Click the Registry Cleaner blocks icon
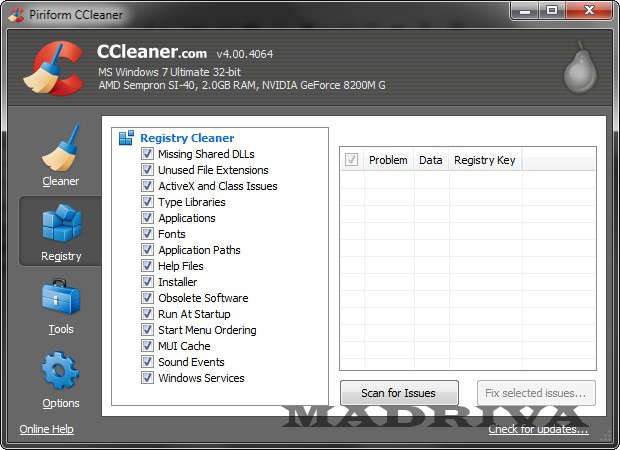Image resolution: width=620 pixels, height=450 pixels. (x=127, y=138)
